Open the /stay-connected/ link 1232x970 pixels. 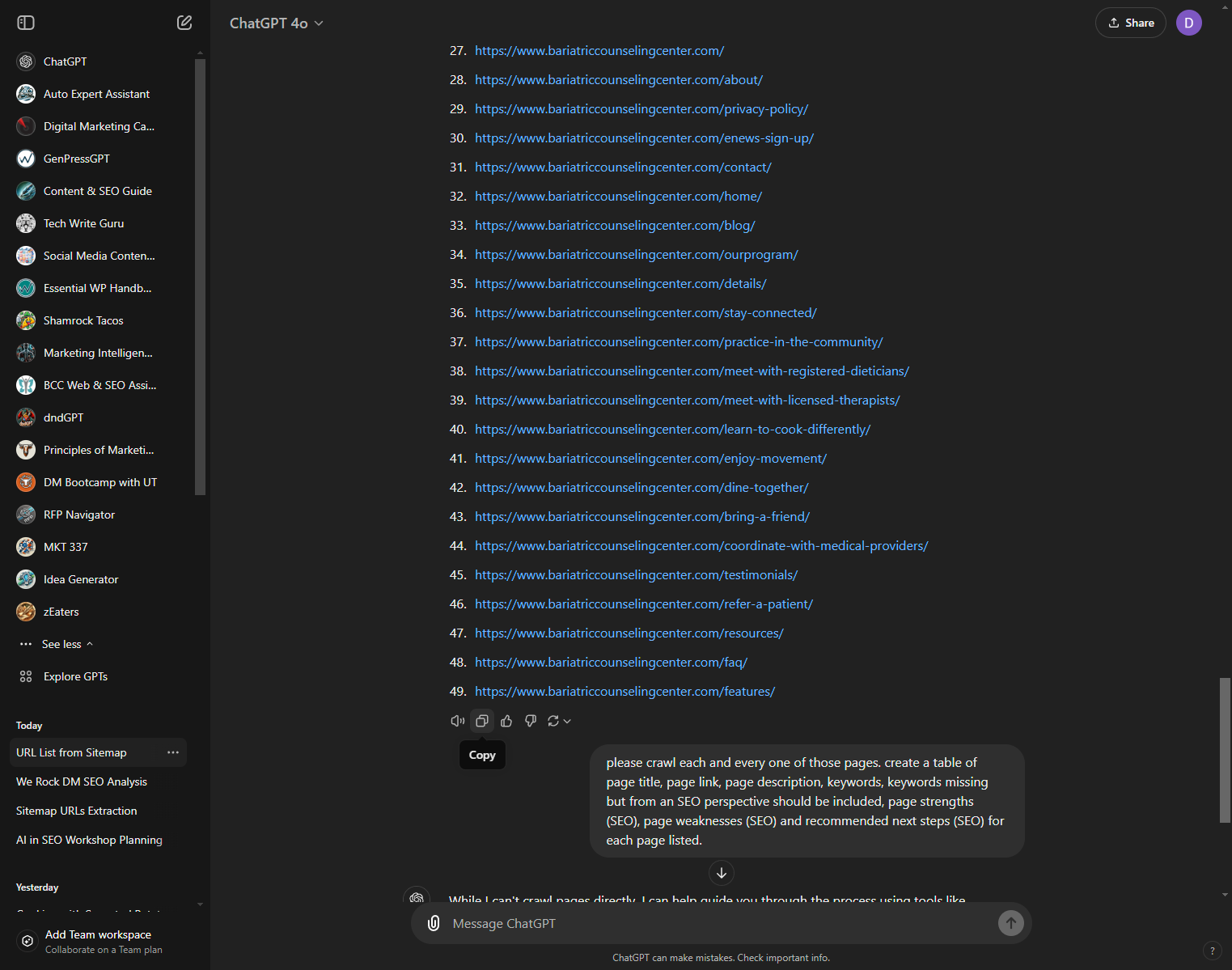646,313
